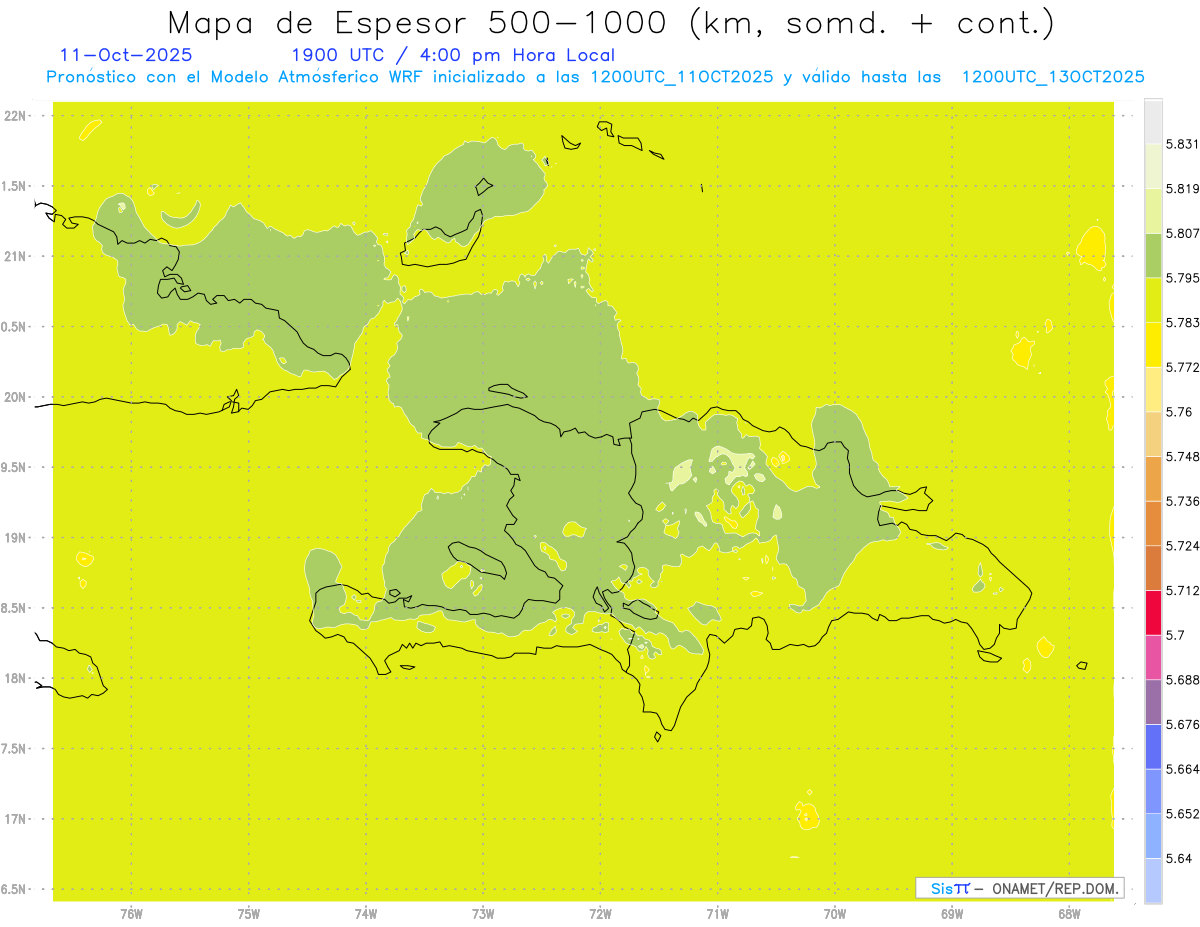Click the latitude label '19N'
Image resolution: width=1200 pixels, height=927 pixels.
pyautogui.click(x=15, y=538)
